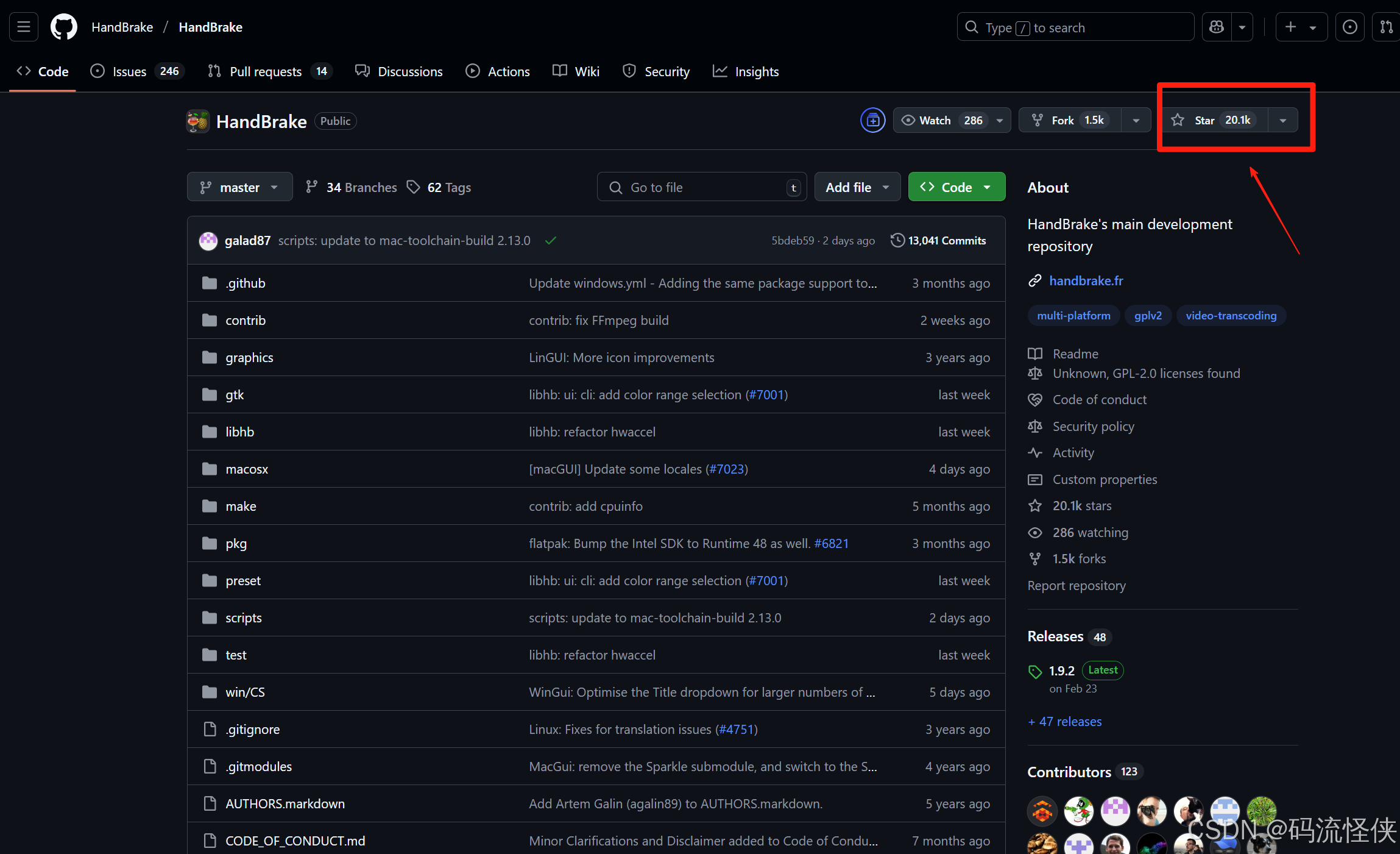Fork the HandBrake repository
Image resolution: width=1400 pixels, height=854 pixels.
(x=1070, y=120)
